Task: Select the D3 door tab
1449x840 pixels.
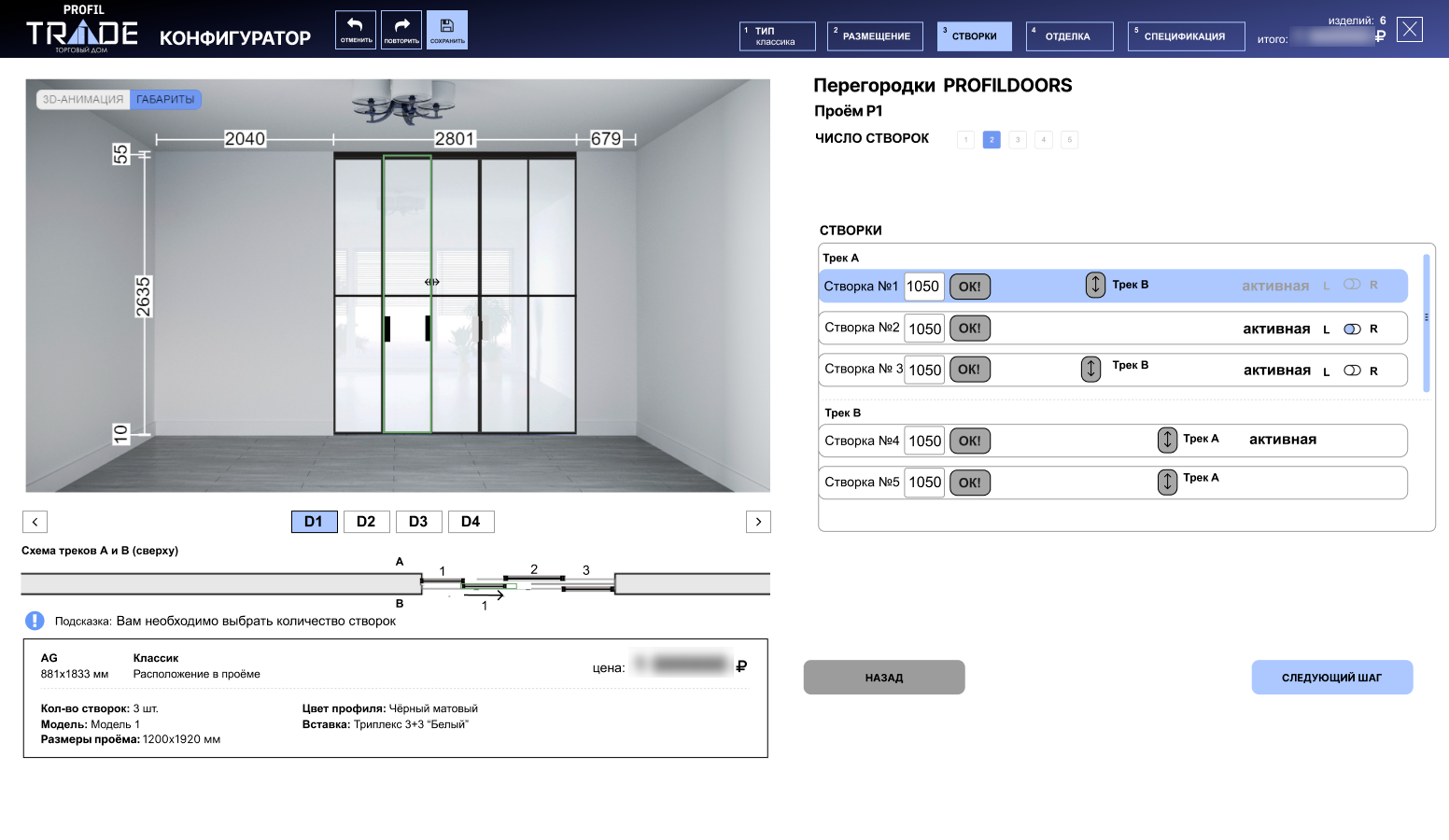Action: point(418,522)
